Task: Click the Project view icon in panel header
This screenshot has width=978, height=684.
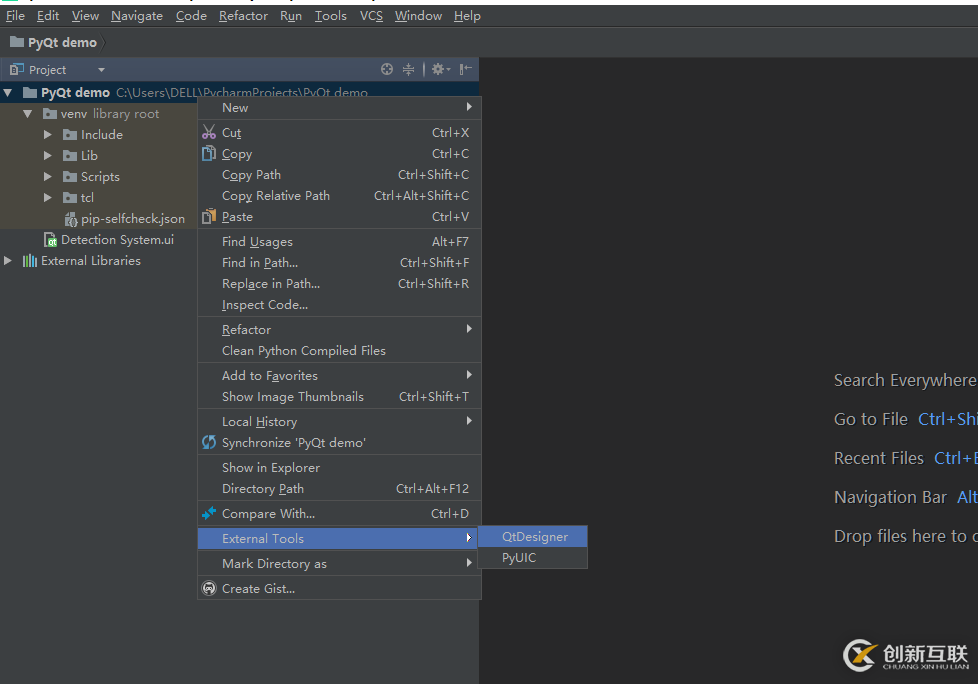Action: coord(17,69)
